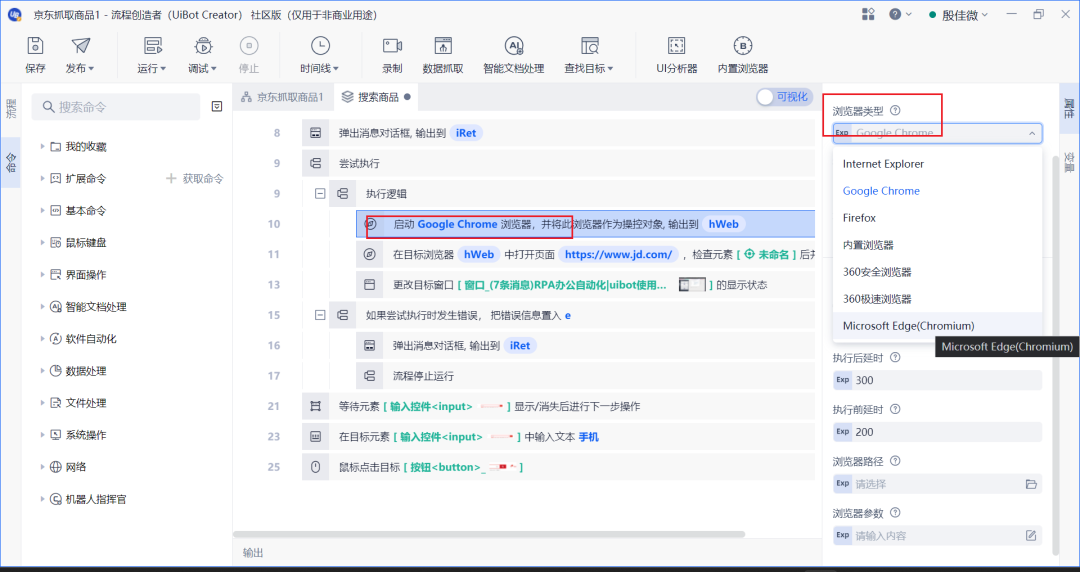The height and width of the screenshot is (572, 1080).
Task: Select Microsoft Edge(Chromium) from browser list
Action: [937, 326]
